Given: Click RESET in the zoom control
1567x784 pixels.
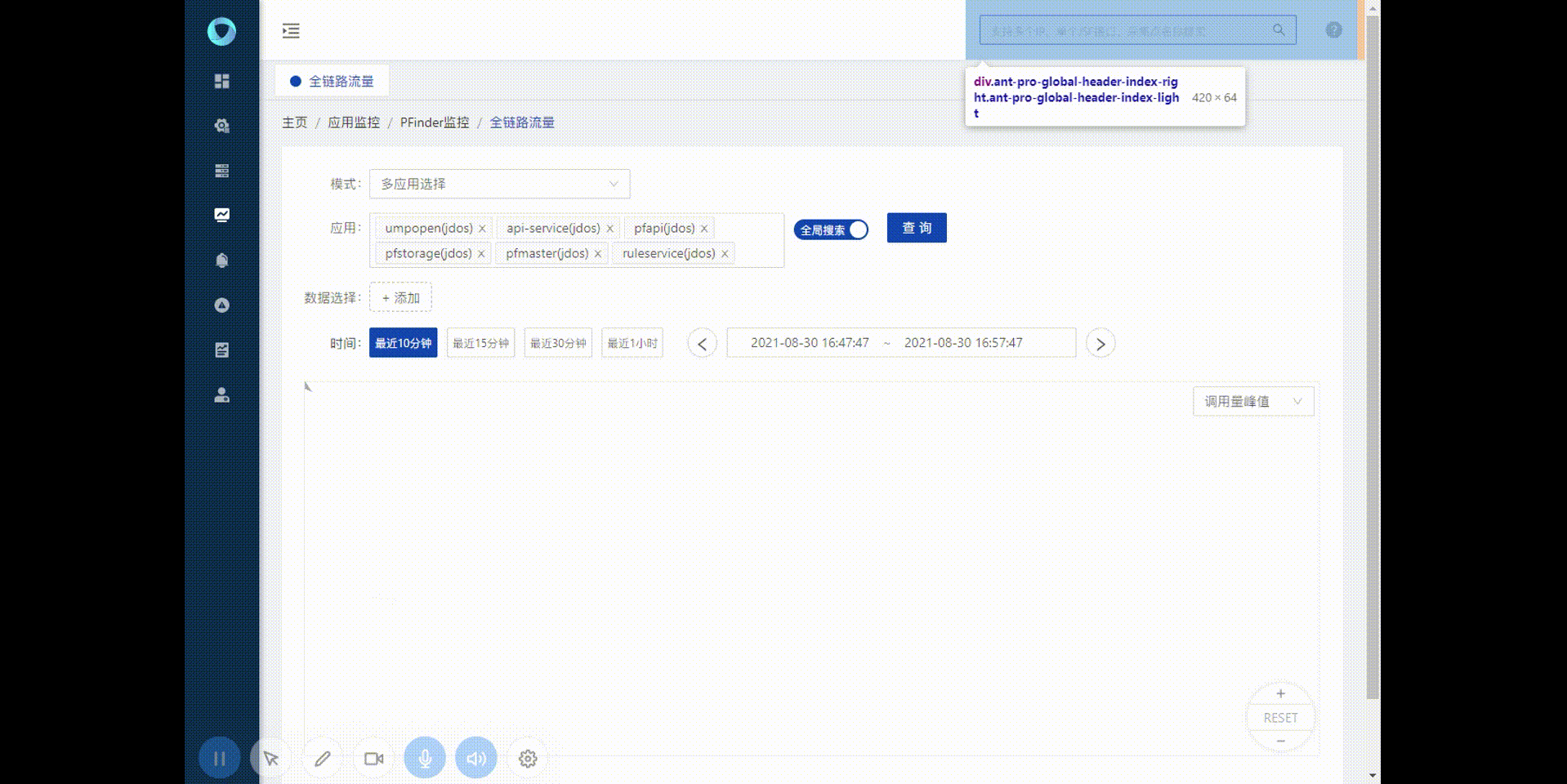Looking at the screenshot, I should click(x=1280, y=718).
